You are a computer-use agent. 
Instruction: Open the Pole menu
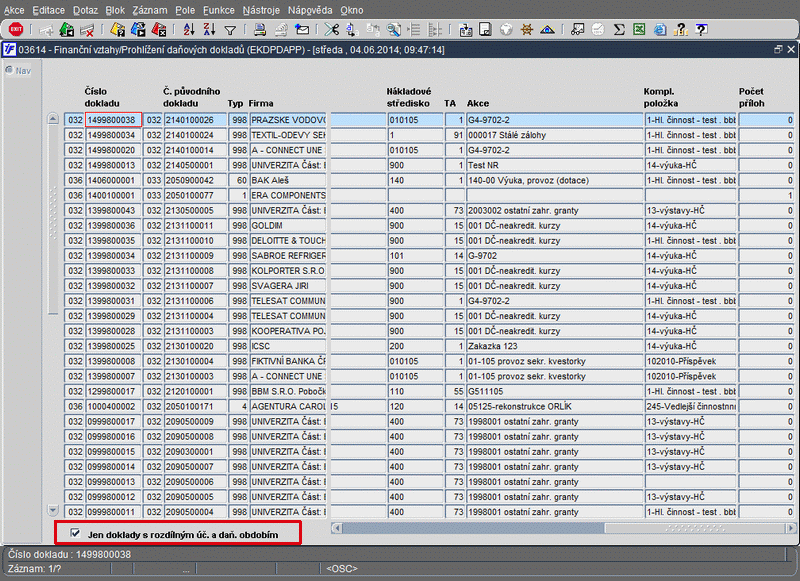pos(185,10)
